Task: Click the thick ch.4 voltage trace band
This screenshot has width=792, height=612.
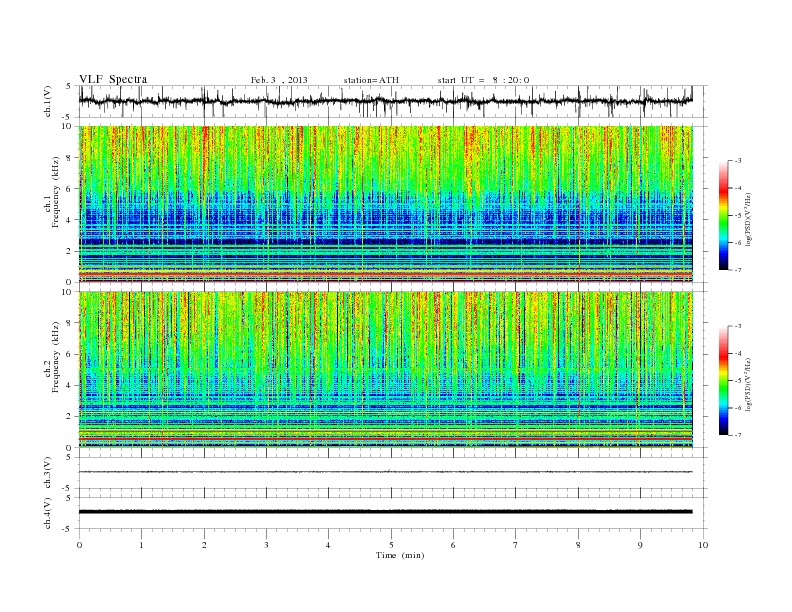Action: tap(385, 512)
